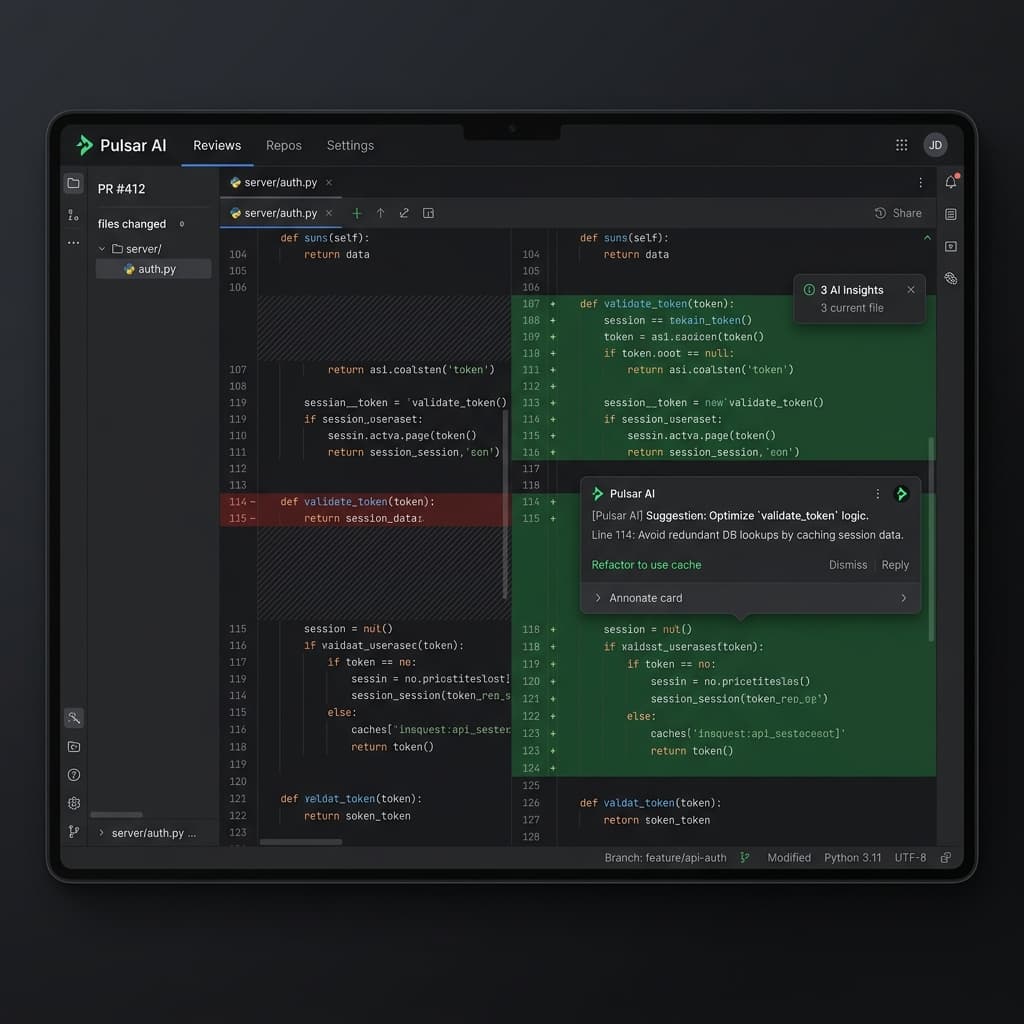Click Reply on the suggestion card
The image size is (1024, 1024).
pyautogui.click(x=895, y=565)
